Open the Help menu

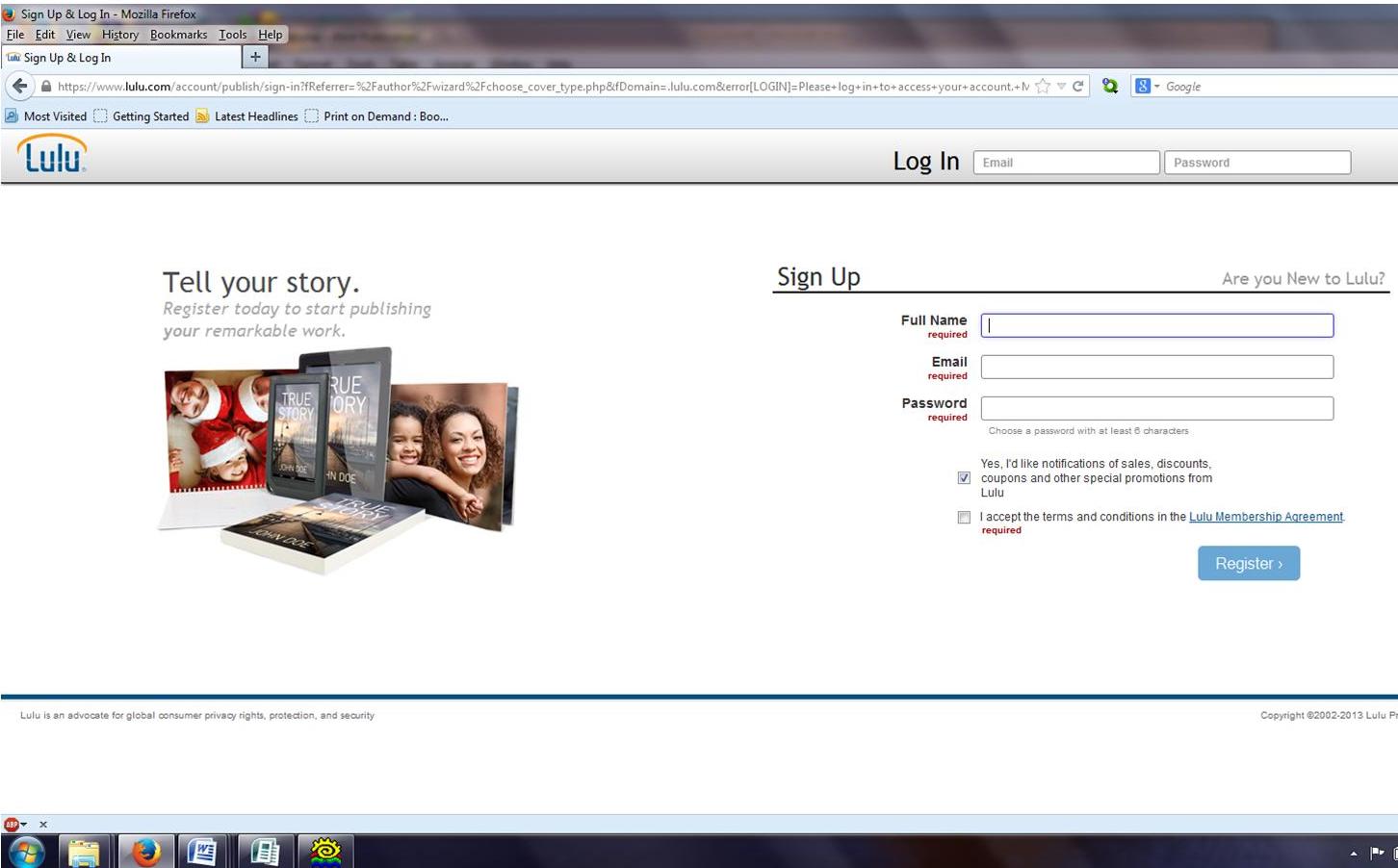270,35
